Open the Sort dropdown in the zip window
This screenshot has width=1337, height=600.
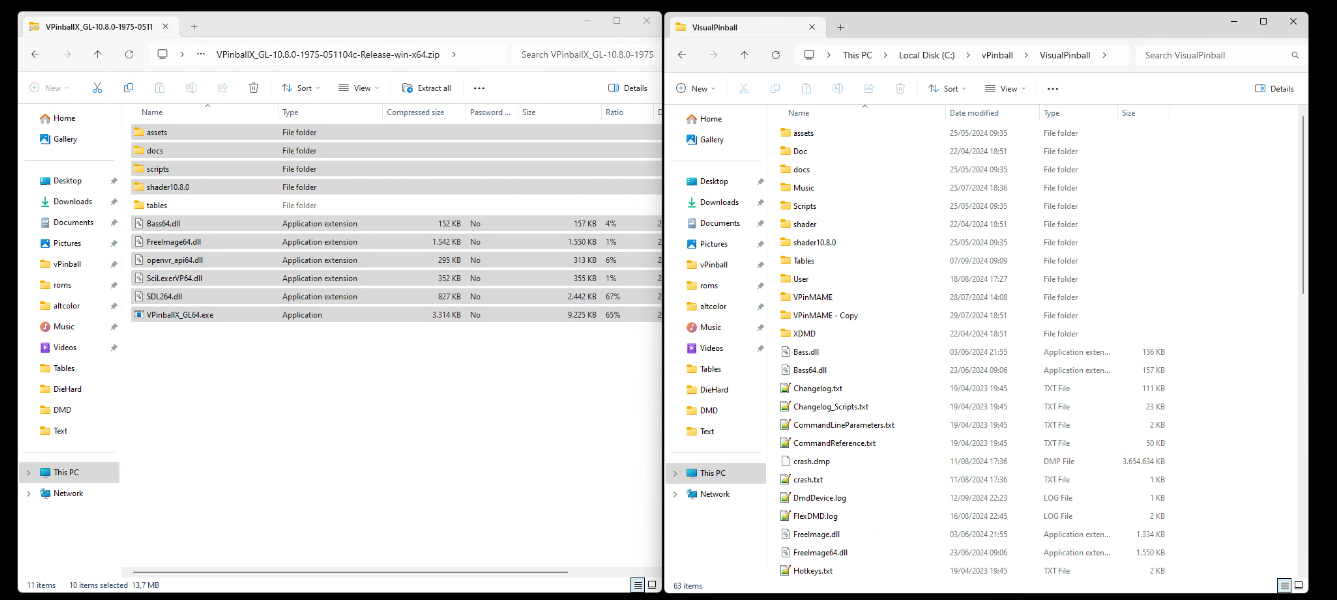coord(300,88)
